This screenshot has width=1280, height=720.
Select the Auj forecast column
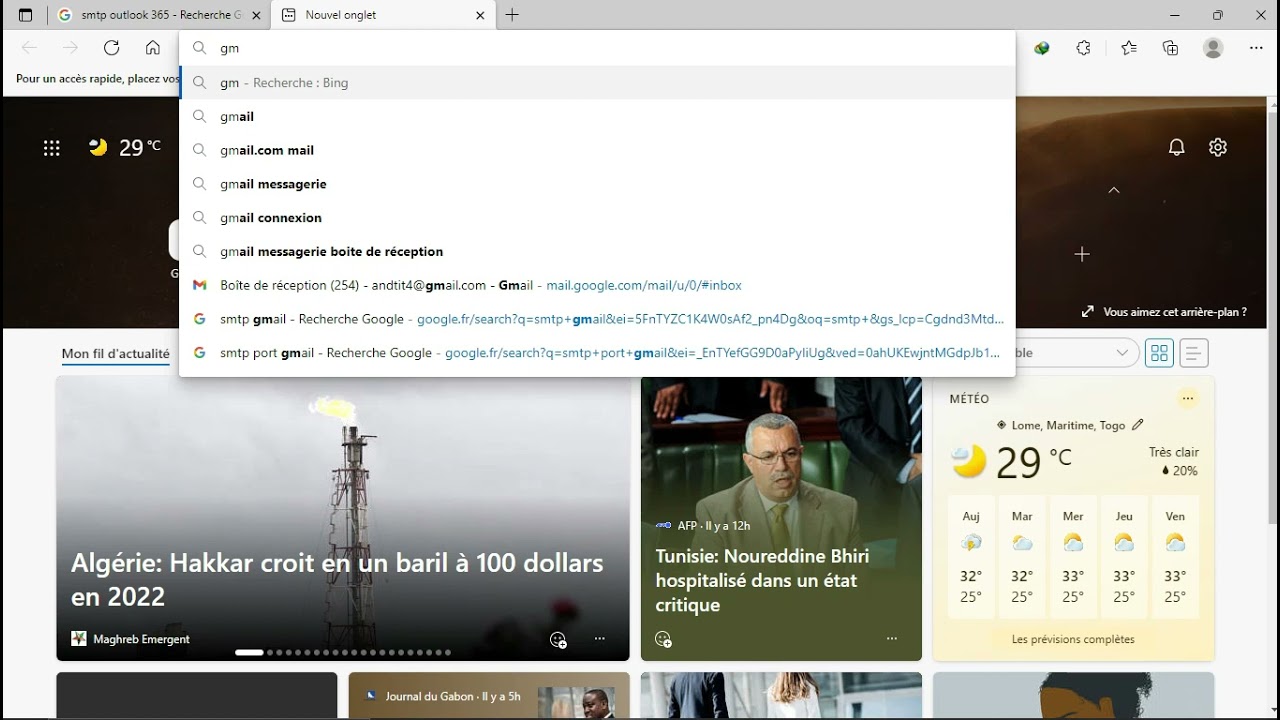971,556
